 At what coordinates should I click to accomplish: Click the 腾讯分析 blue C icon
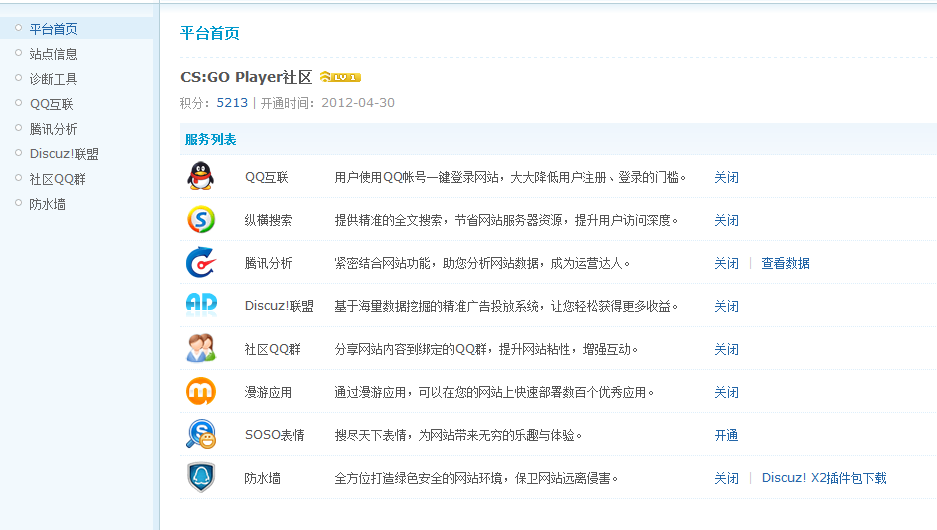(x=201, y=262)
